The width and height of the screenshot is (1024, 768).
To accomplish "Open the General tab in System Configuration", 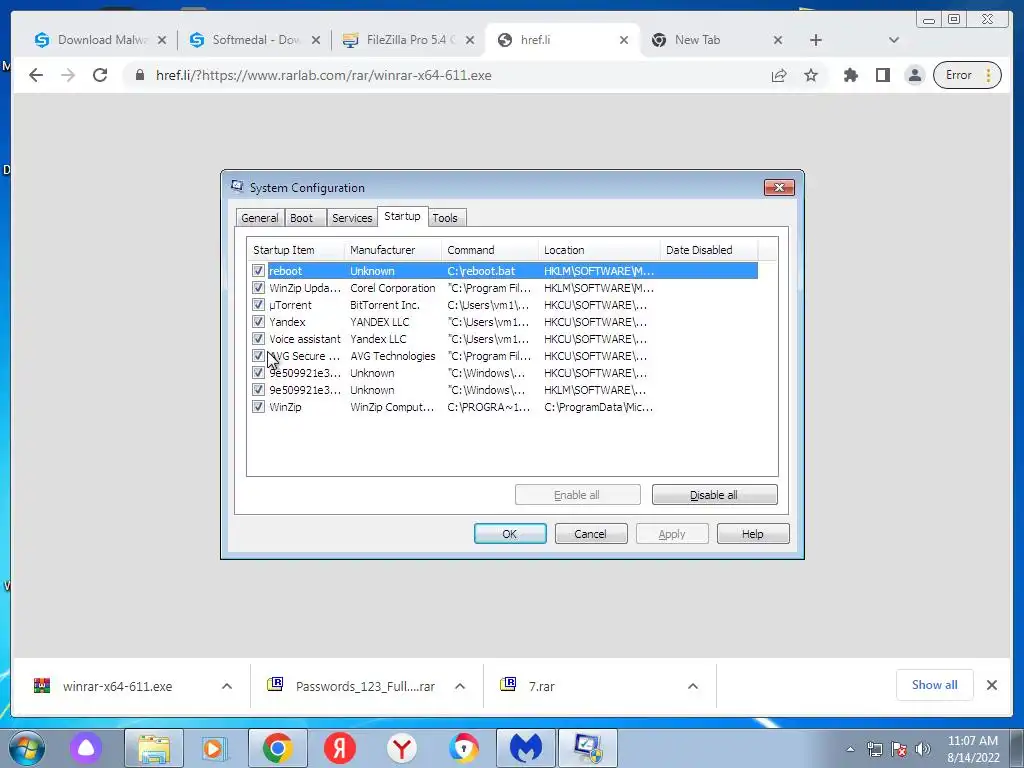I will click(259, 217).
